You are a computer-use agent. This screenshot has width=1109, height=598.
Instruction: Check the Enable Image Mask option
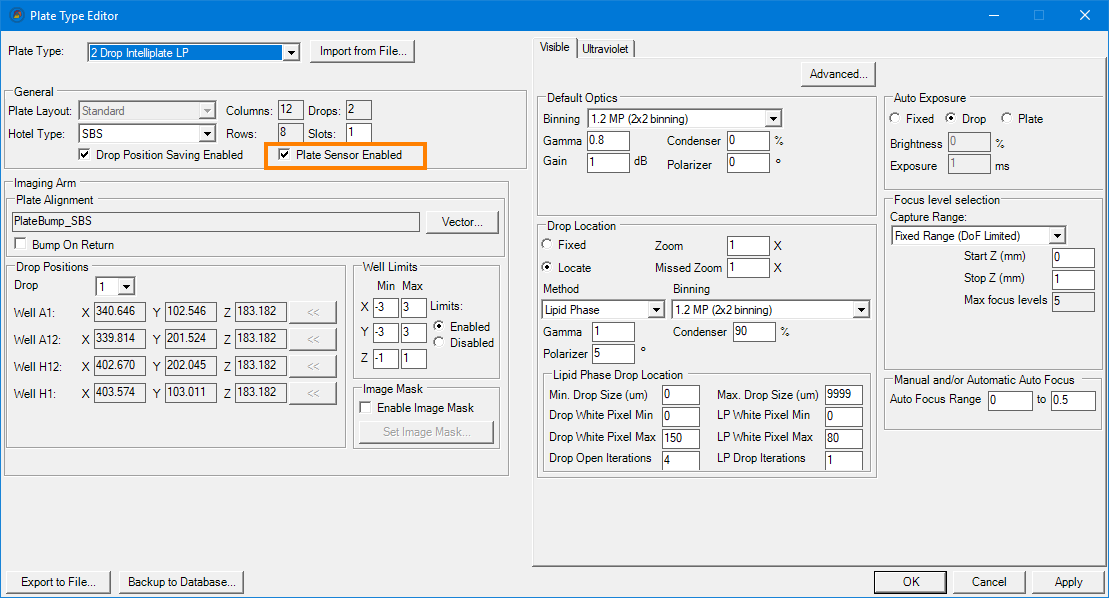(x=366, y=408)
